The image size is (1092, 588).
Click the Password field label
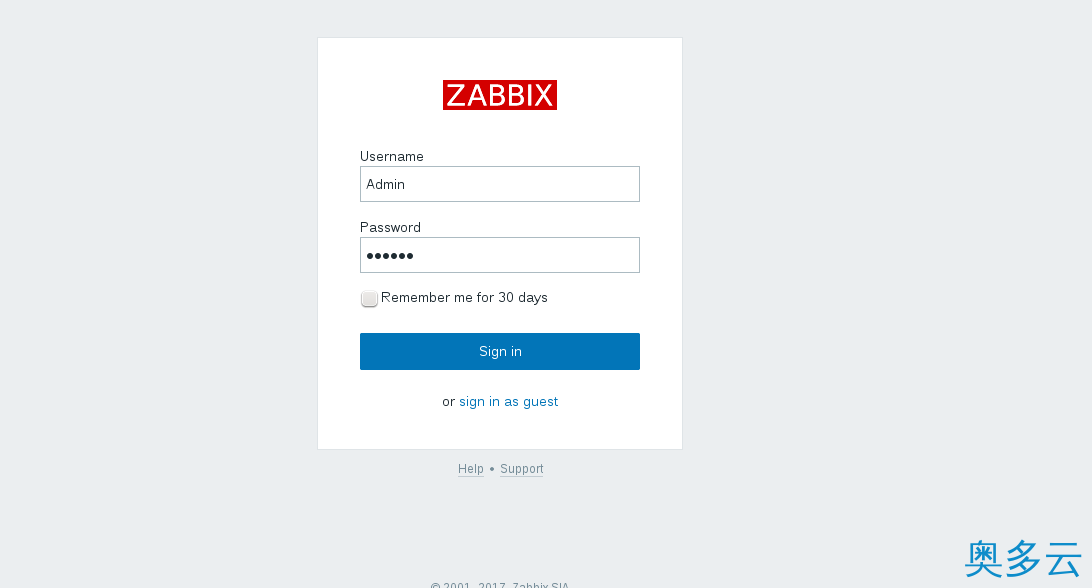390,228
